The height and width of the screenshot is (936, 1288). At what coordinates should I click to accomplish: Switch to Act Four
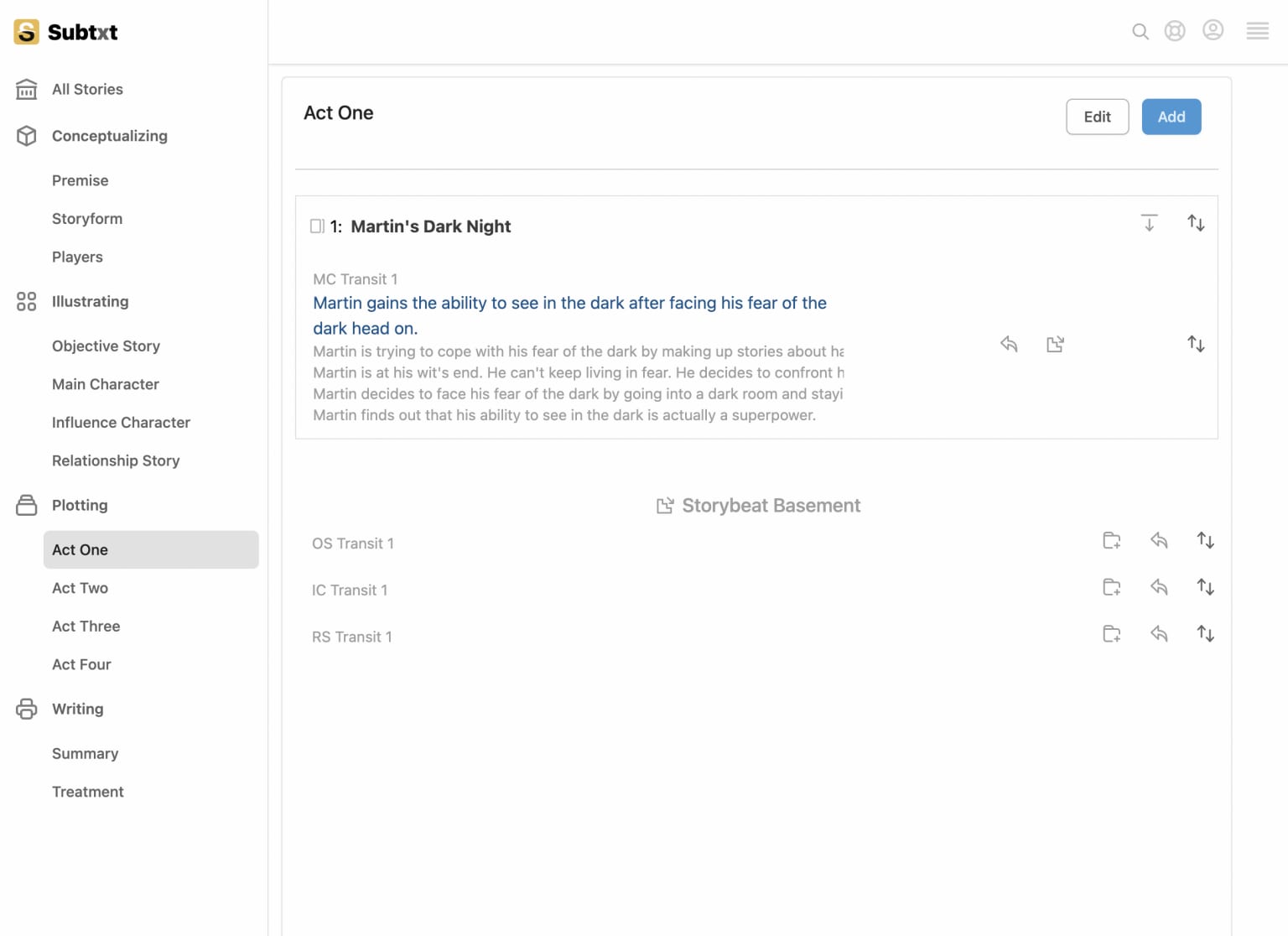(81, 664)
